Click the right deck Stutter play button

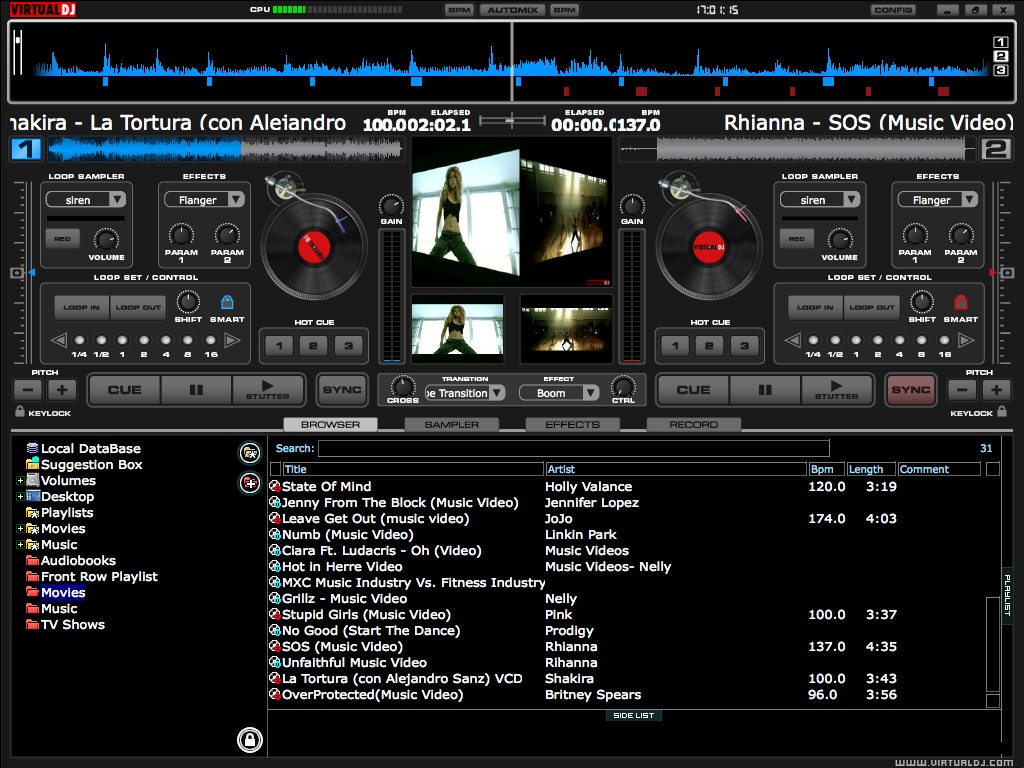click(836, 390)
